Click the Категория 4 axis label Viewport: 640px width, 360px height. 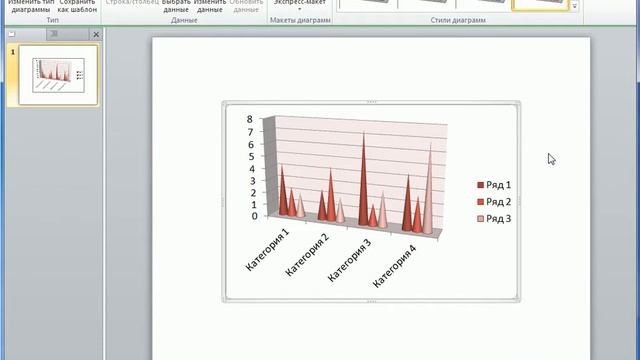[x=394, y=266]
